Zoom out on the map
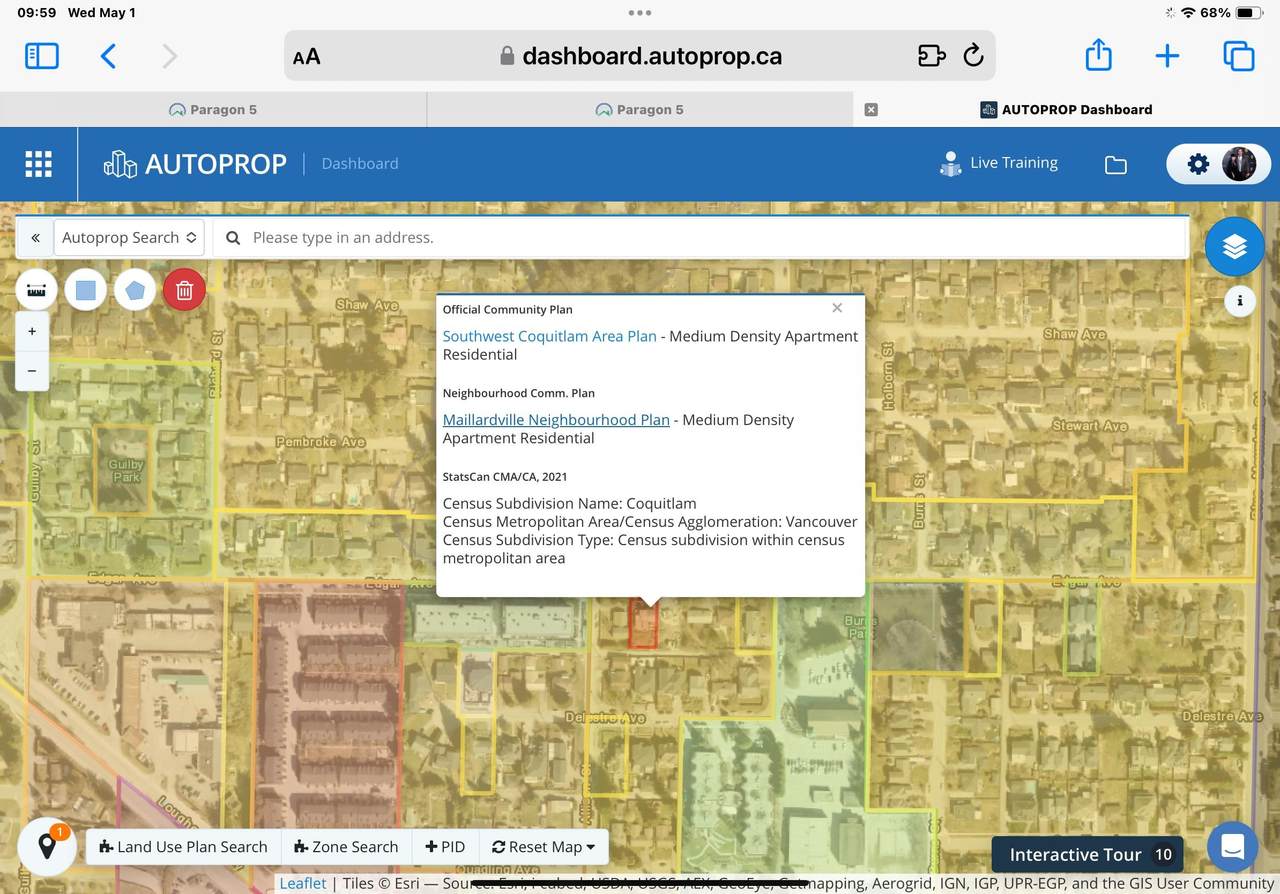 pos(32,370)
